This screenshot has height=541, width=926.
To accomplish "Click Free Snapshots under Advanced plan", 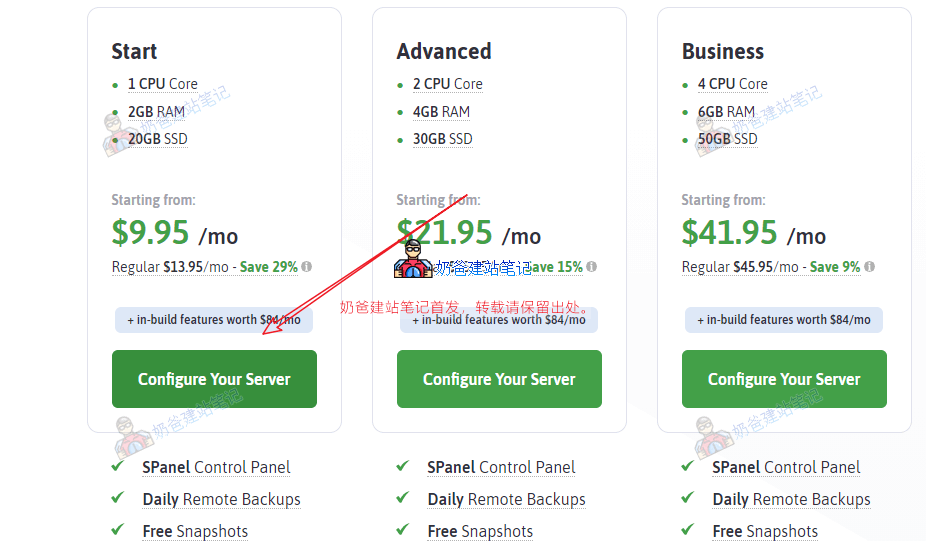I will point(480,531).
